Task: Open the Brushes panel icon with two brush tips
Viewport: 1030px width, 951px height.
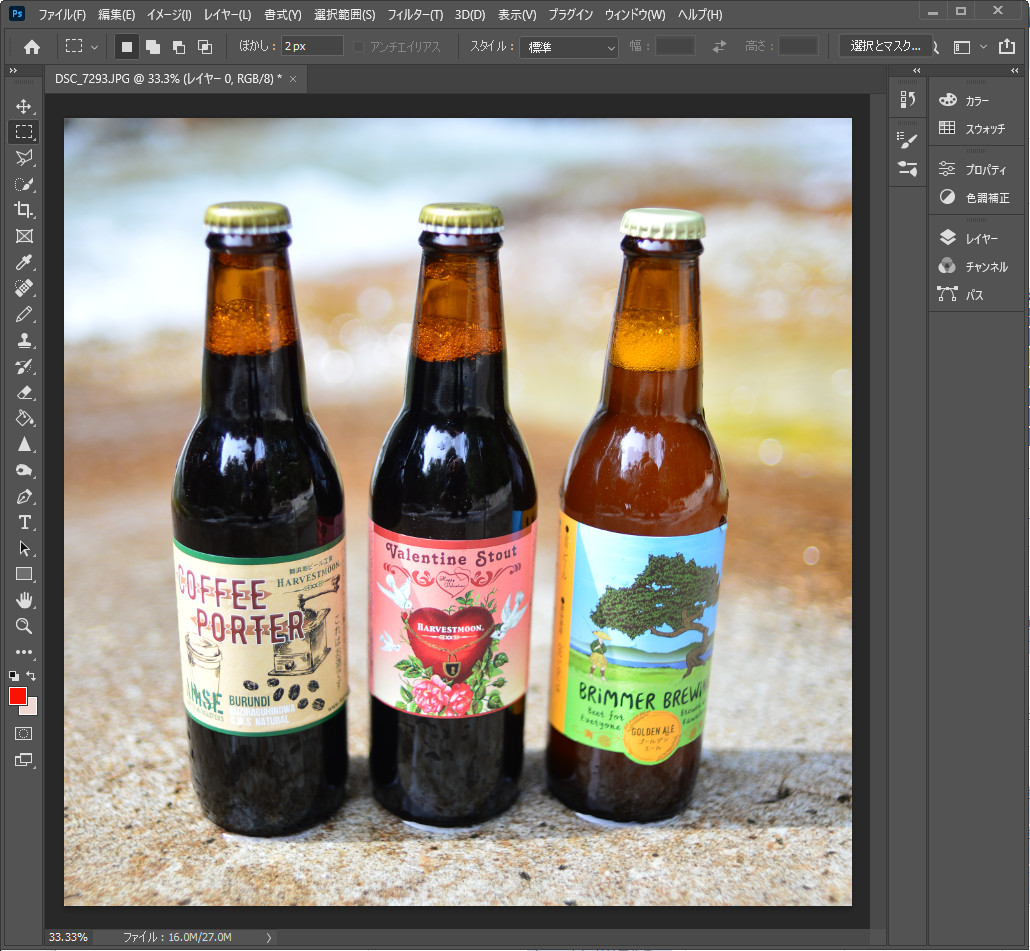Action: coord(908,169)
